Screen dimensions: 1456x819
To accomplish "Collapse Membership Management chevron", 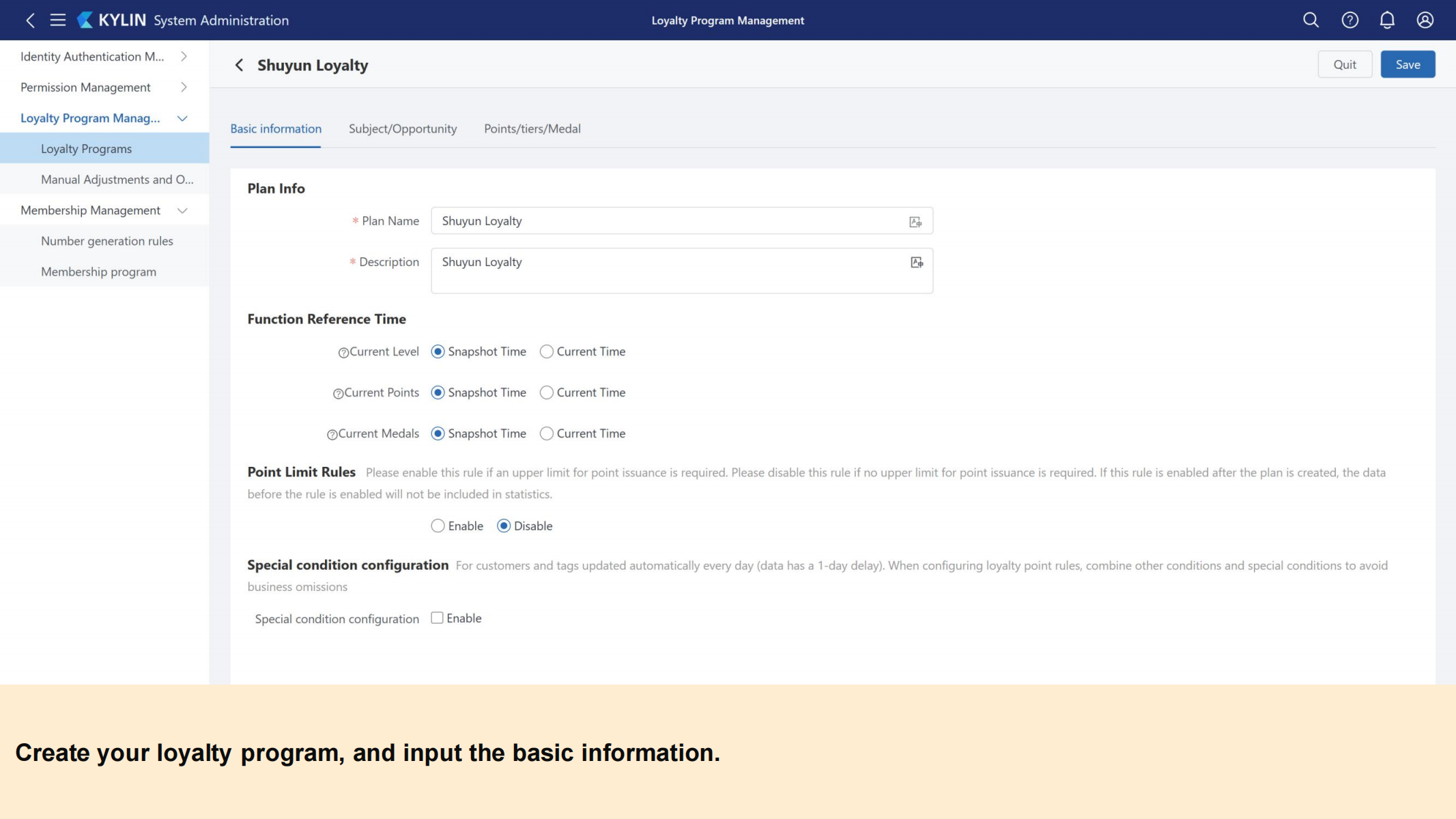I will pos(182,210).
